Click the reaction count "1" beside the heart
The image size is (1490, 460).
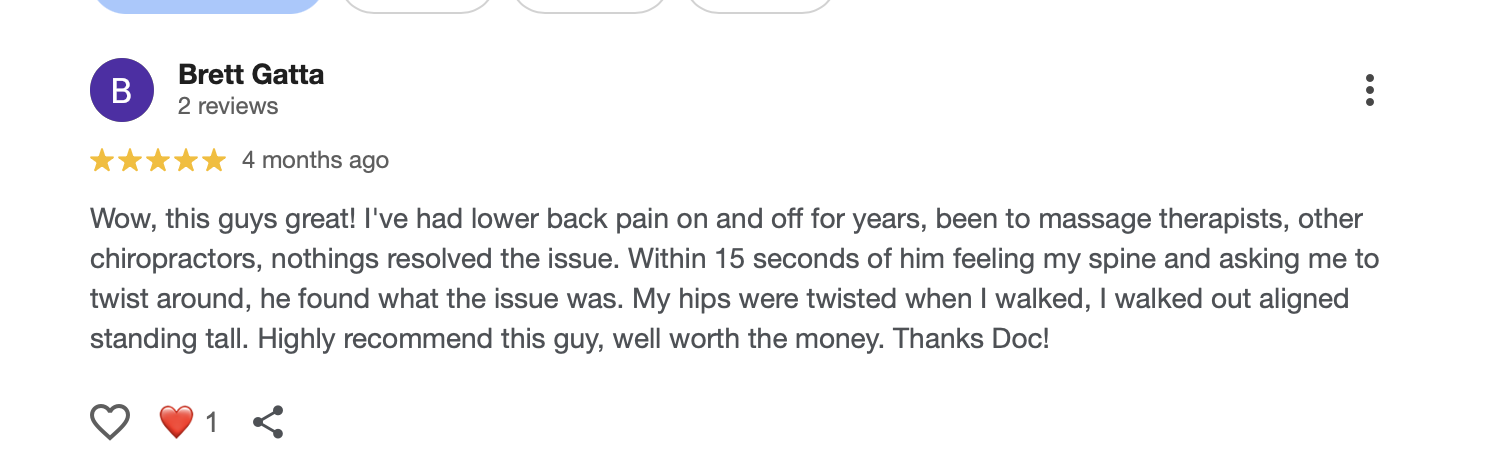tap(211, 423)
